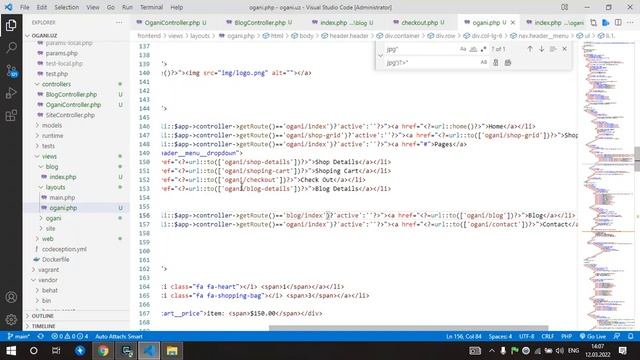Toggle Match Case in find widget

(x=462, y=49)
